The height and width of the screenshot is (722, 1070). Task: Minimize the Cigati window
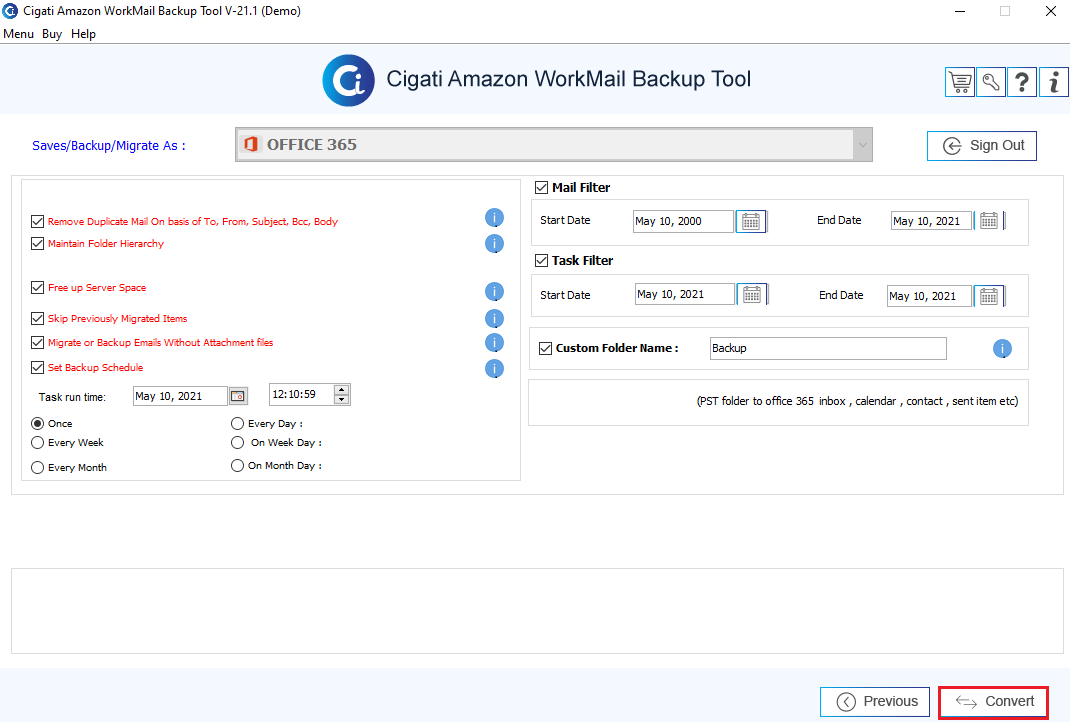[x=959, y=11]
